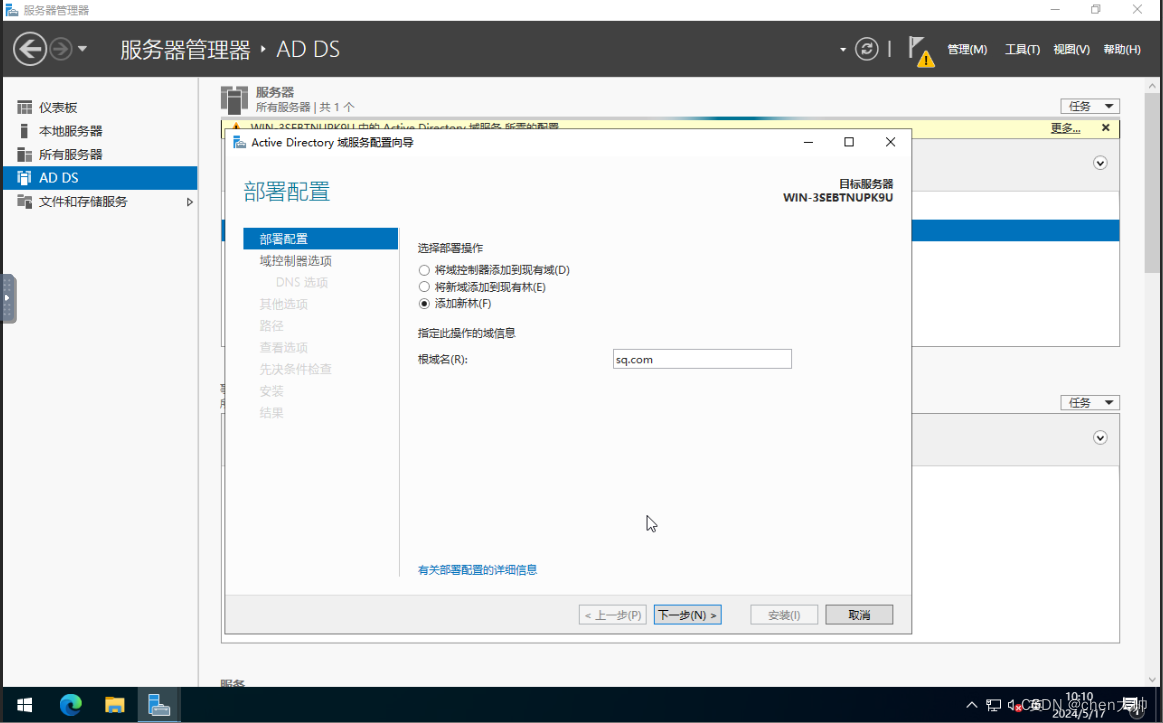Screen dimensions: 1163x723
Task: Click the 本地服务器 icon in sidebar
Action: 24,131
